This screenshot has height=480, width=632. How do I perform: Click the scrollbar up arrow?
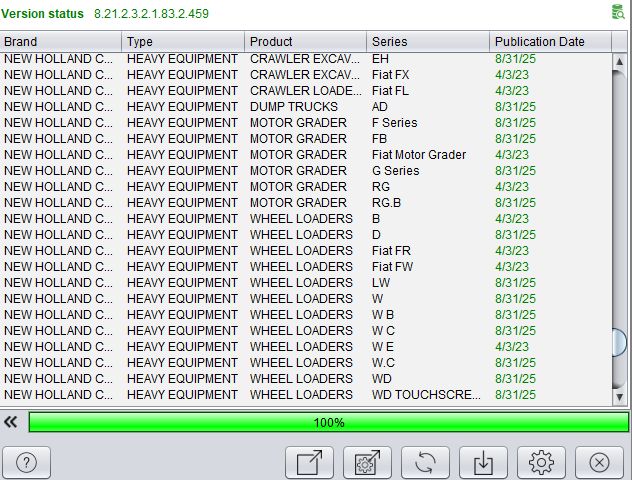point(620,62)
